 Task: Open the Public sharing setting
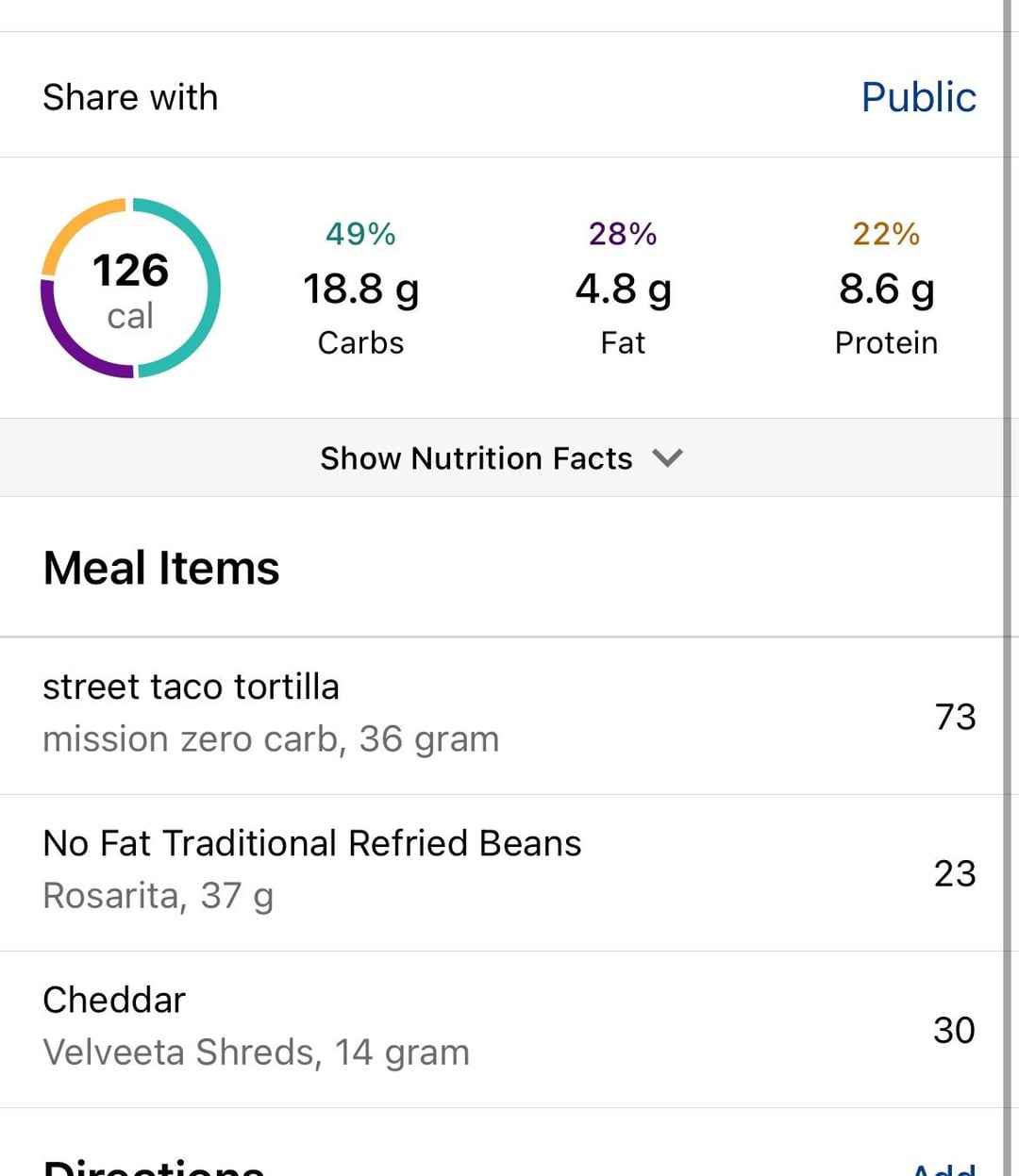coord(918,96)
